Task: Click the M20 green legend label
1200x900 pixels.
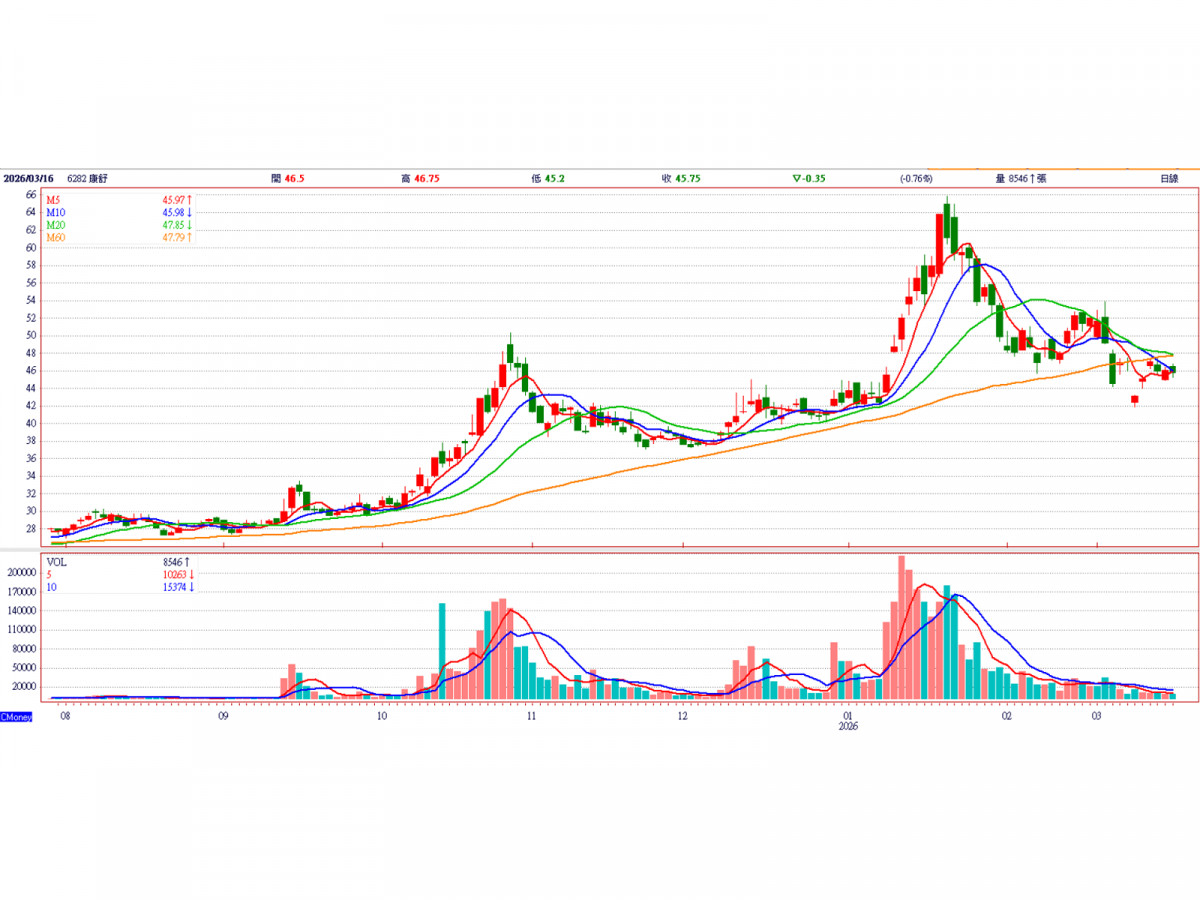Action: pyautogui.click(x=55, y=225)
